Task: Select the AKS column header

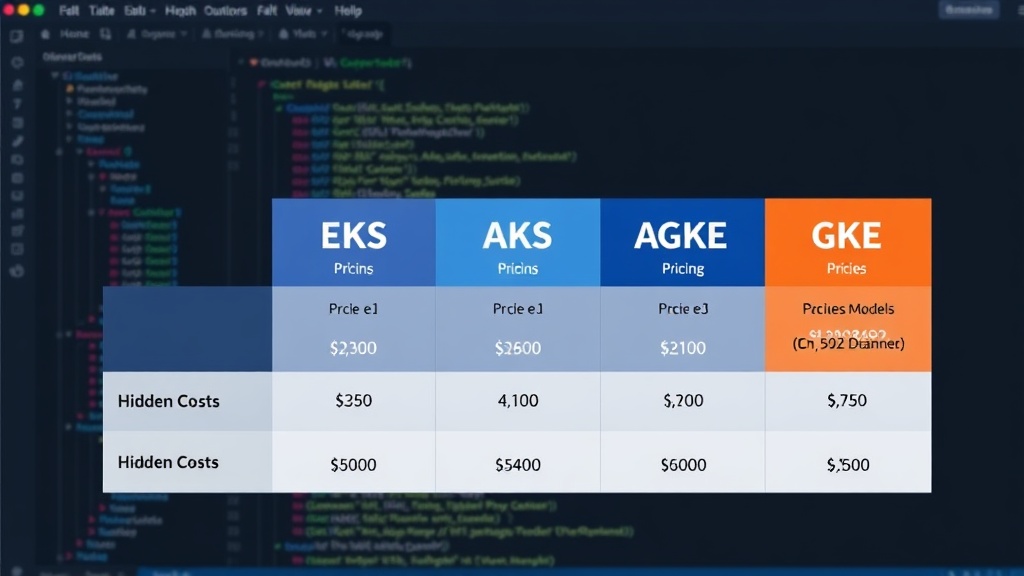Action: (x=518, y=242)
